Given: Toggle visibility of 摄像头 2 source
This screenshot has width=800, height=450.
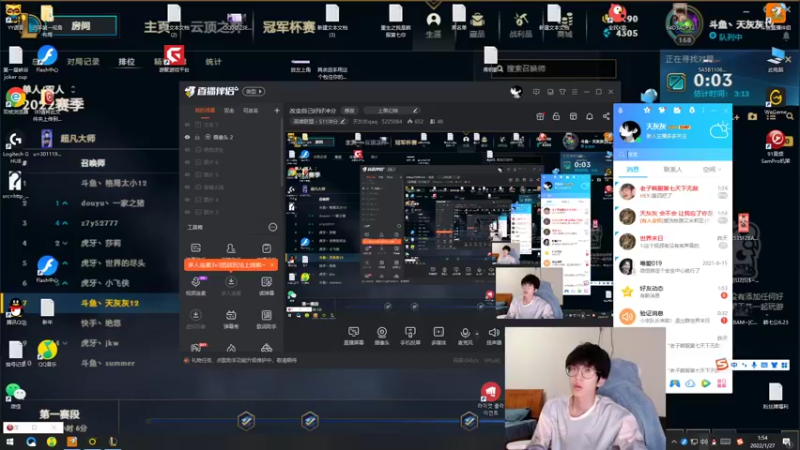Looking at the screenshot, I should pos(187,137).
